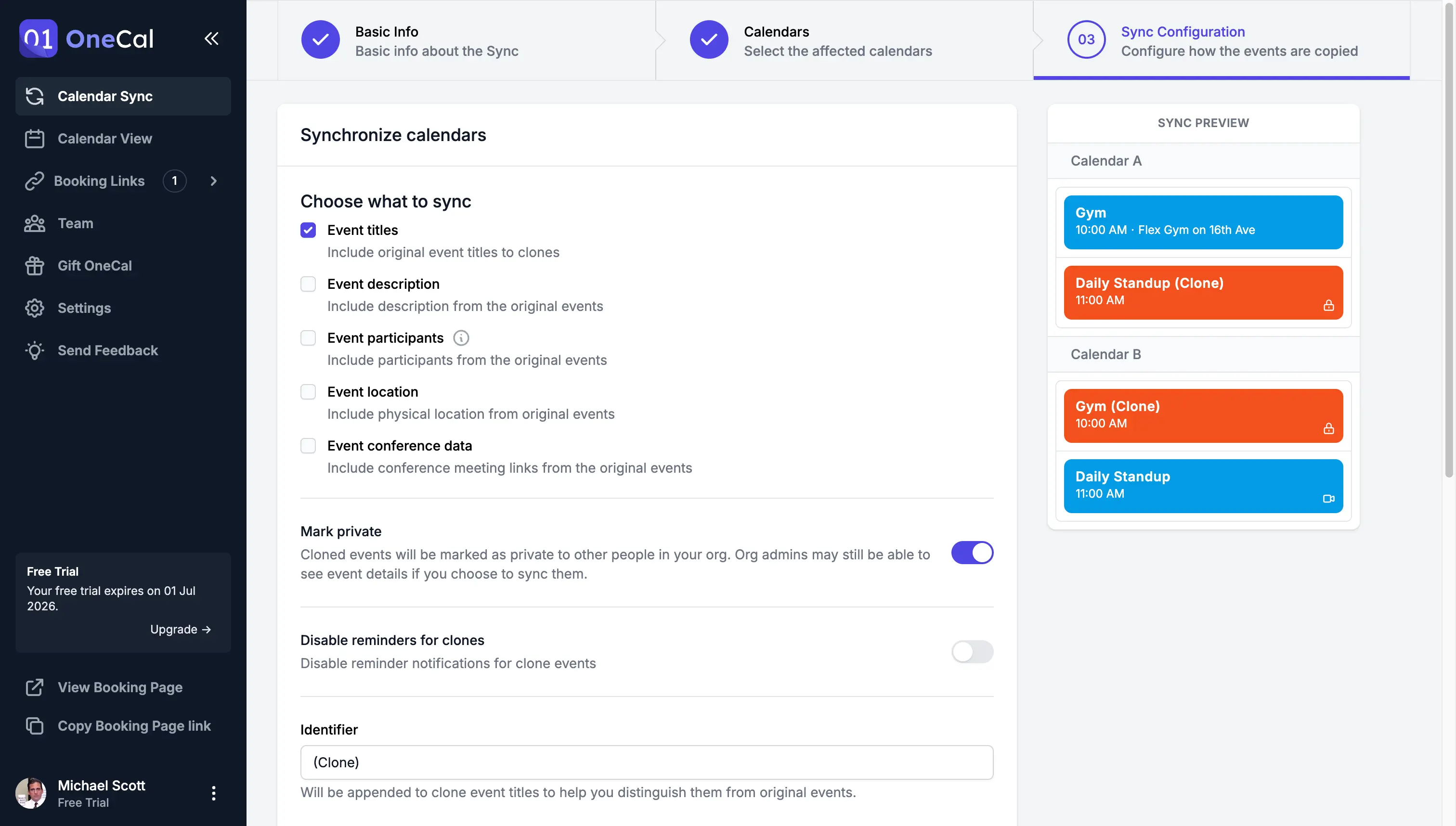Click the Team sidebar icon
This screenshot has height=826, width=1456.
point(35,222)
